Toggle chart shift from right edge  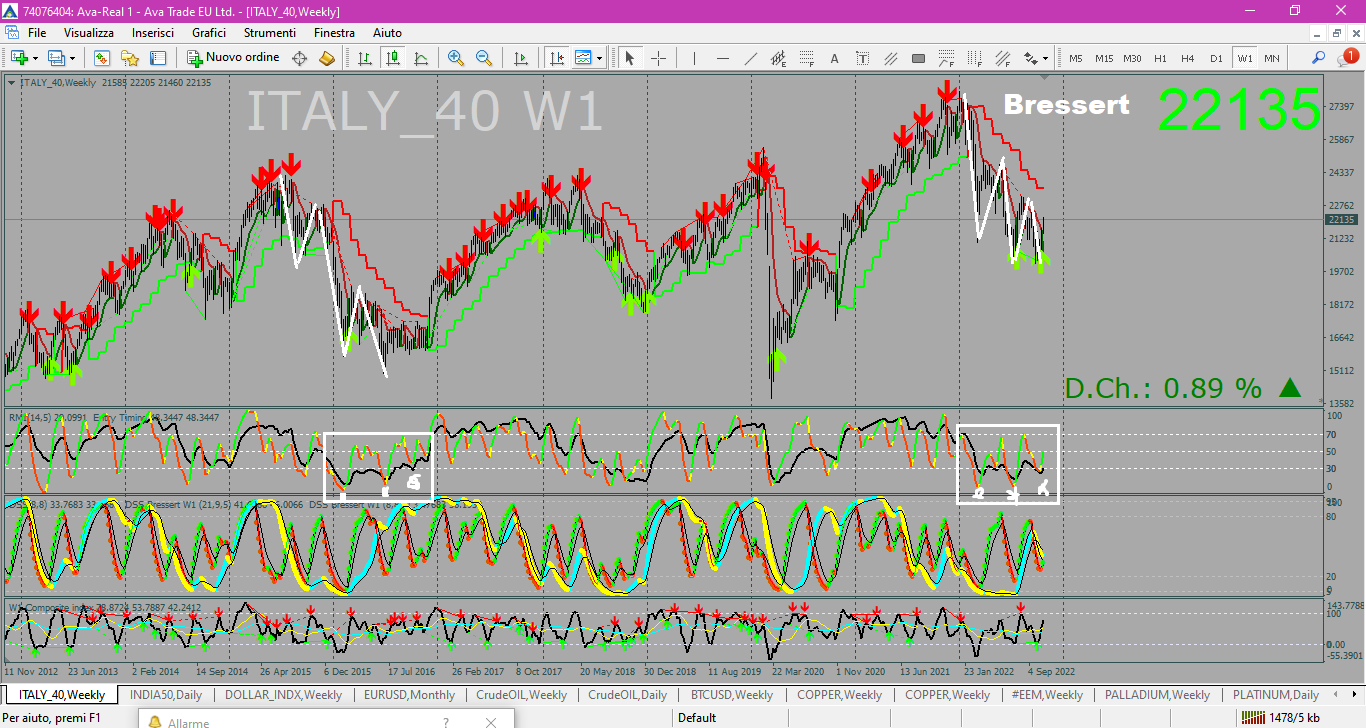point(557,58)
